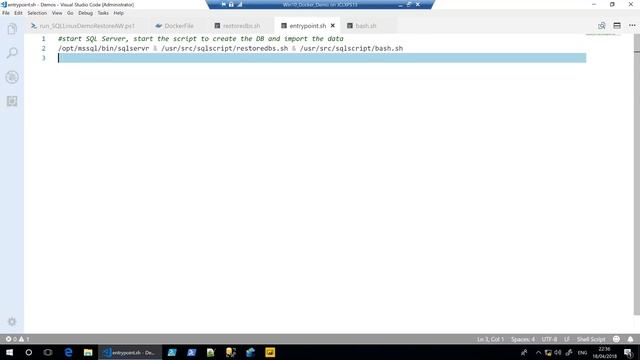Click the highlighted empty line 3
Screen dimensions: 640x360
[x=322, y=58]
